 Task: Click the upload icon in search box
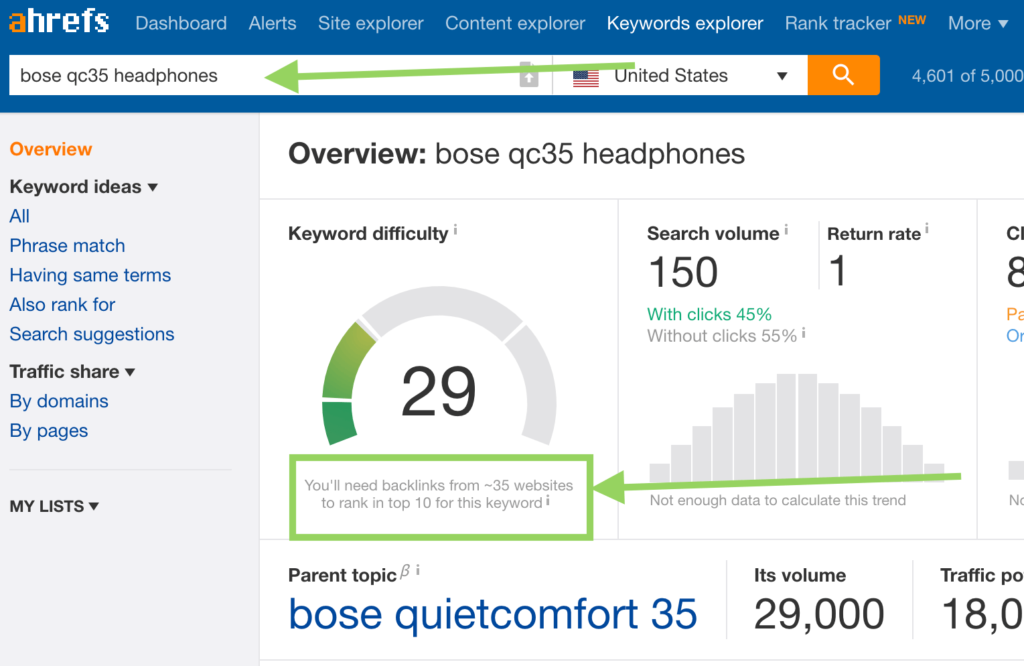(x=528, y=75)
